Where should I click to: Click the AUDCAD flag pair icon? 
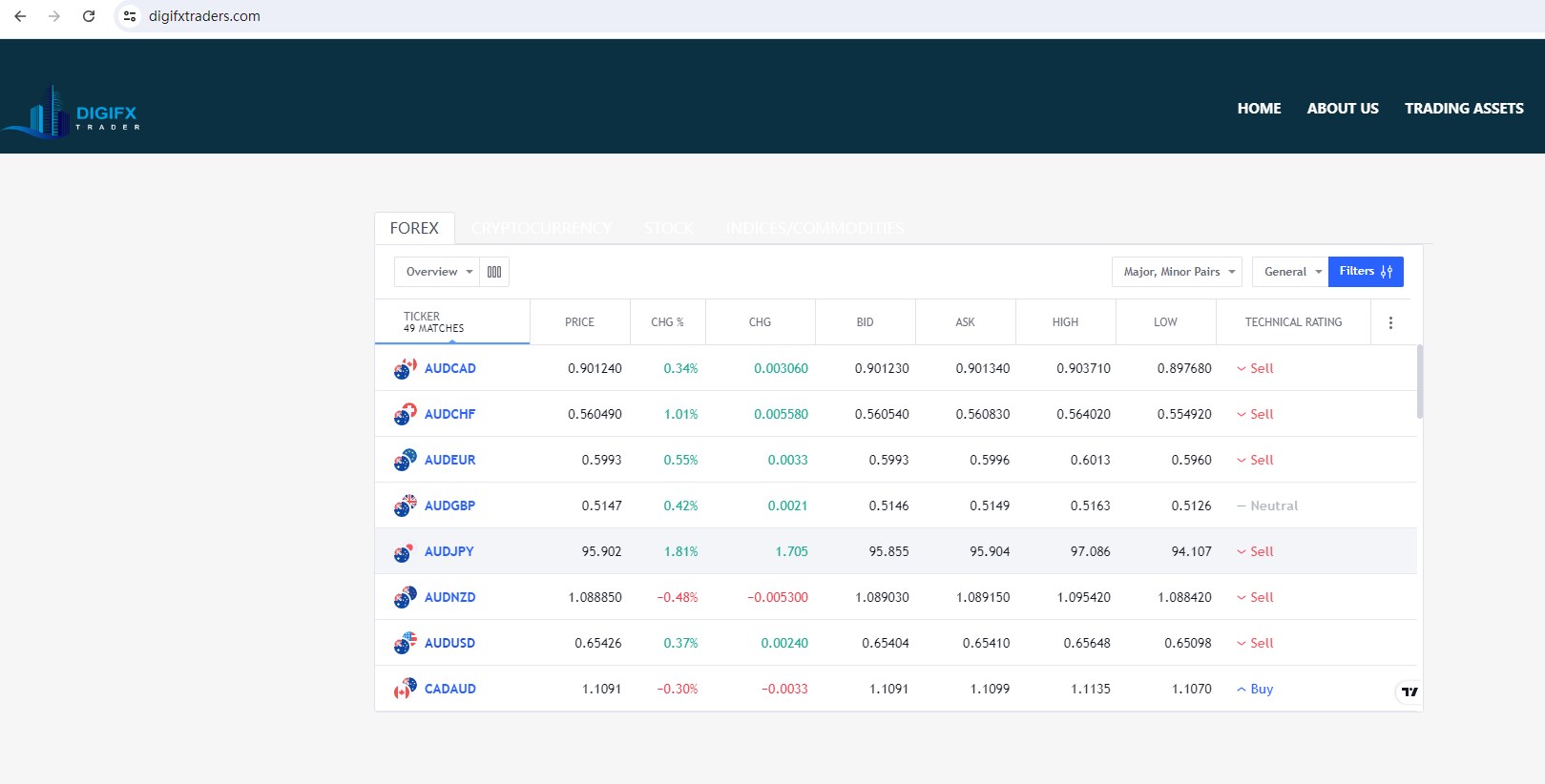point(405,368)
